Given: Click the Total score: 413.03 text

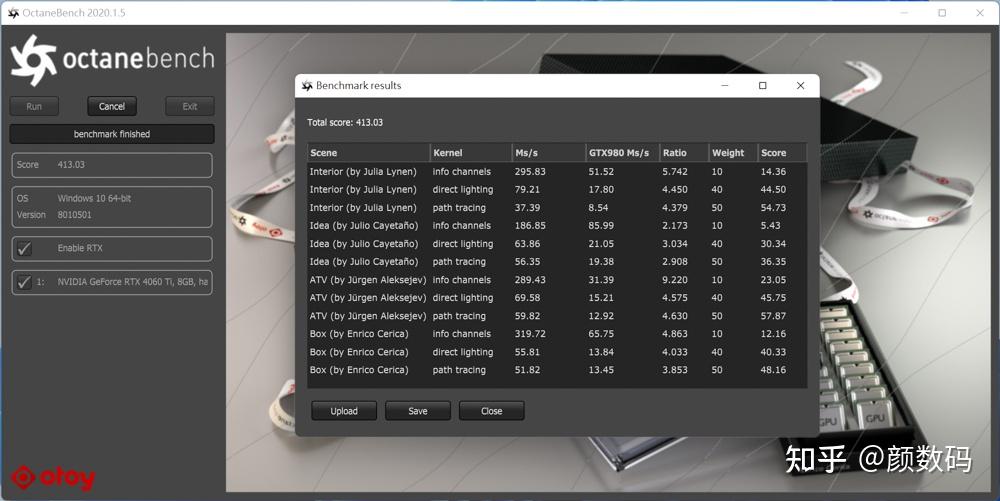Looking at the screenshot, I should tap(345, 122).
